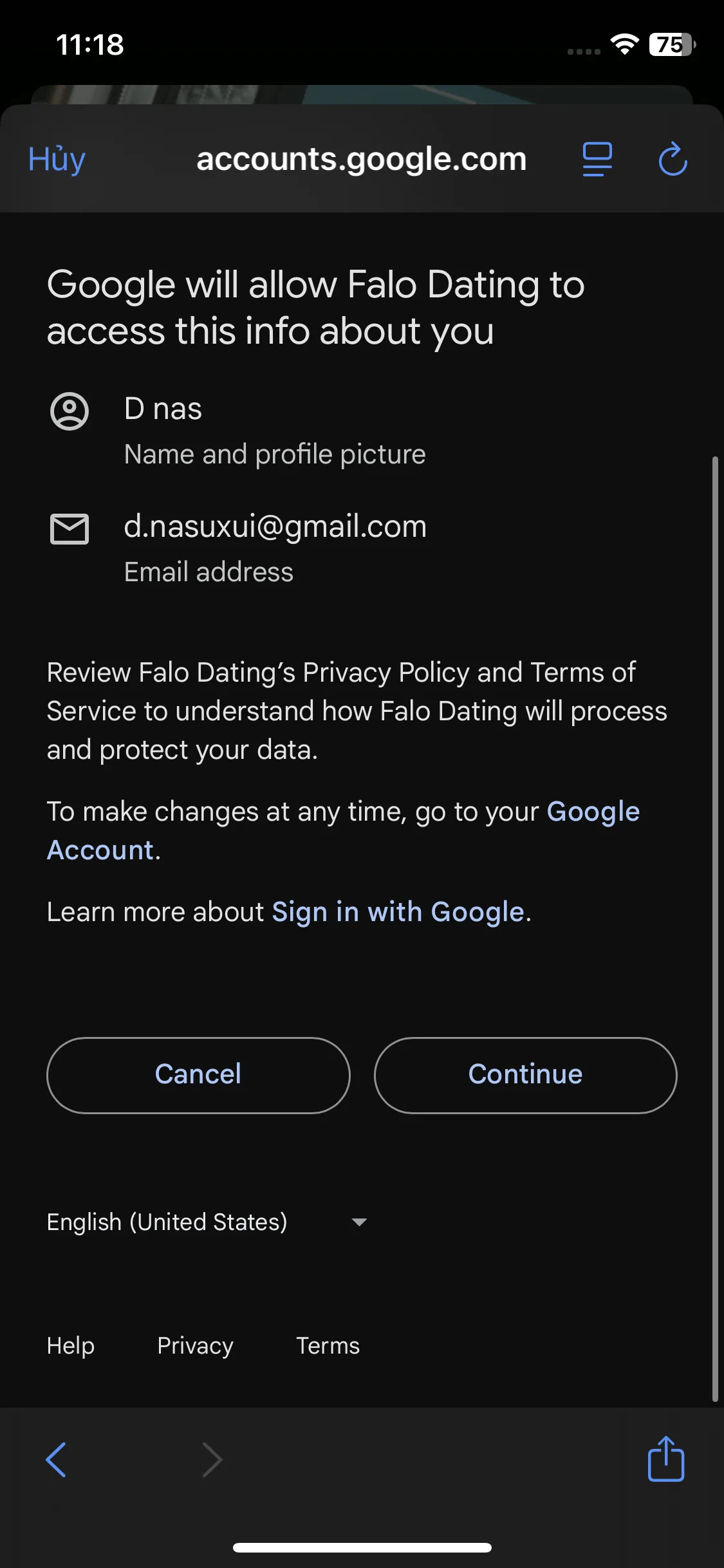Screen dimensions: 724x1568
Task: Tap the accounts.google.com address title
Action: [361, 159]
